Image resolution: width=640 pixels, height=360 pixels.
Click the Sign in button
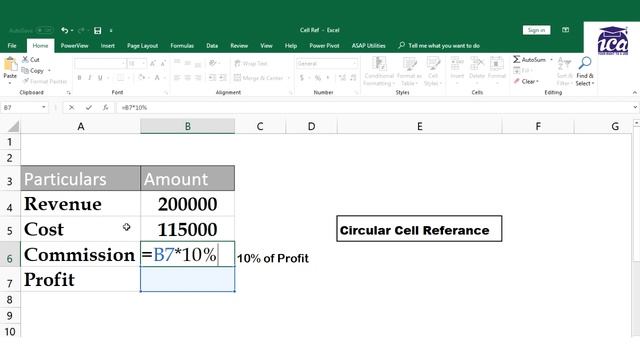pos(536,30)
